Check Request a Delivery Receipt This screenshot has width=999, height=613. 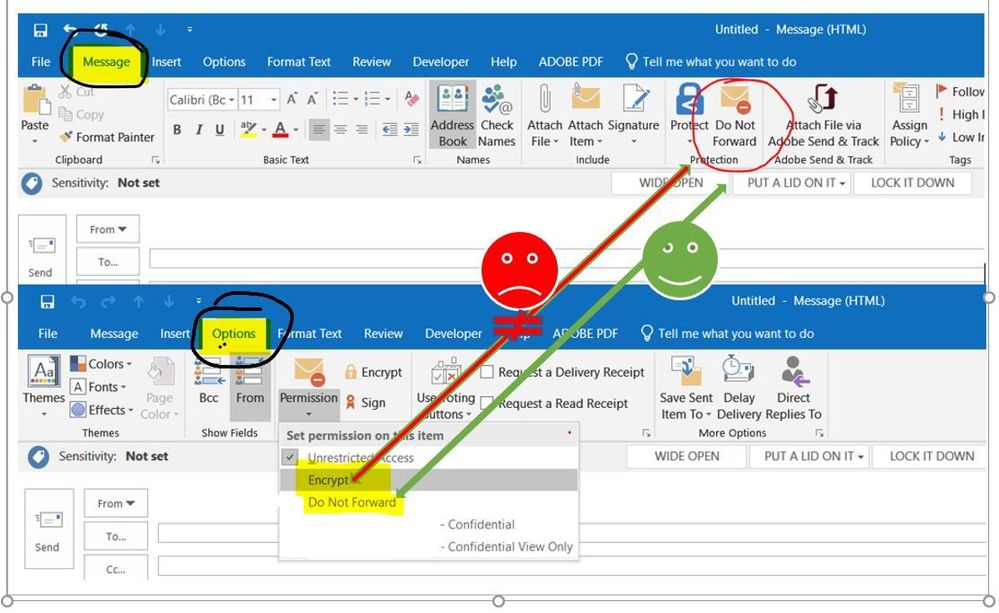487,372
